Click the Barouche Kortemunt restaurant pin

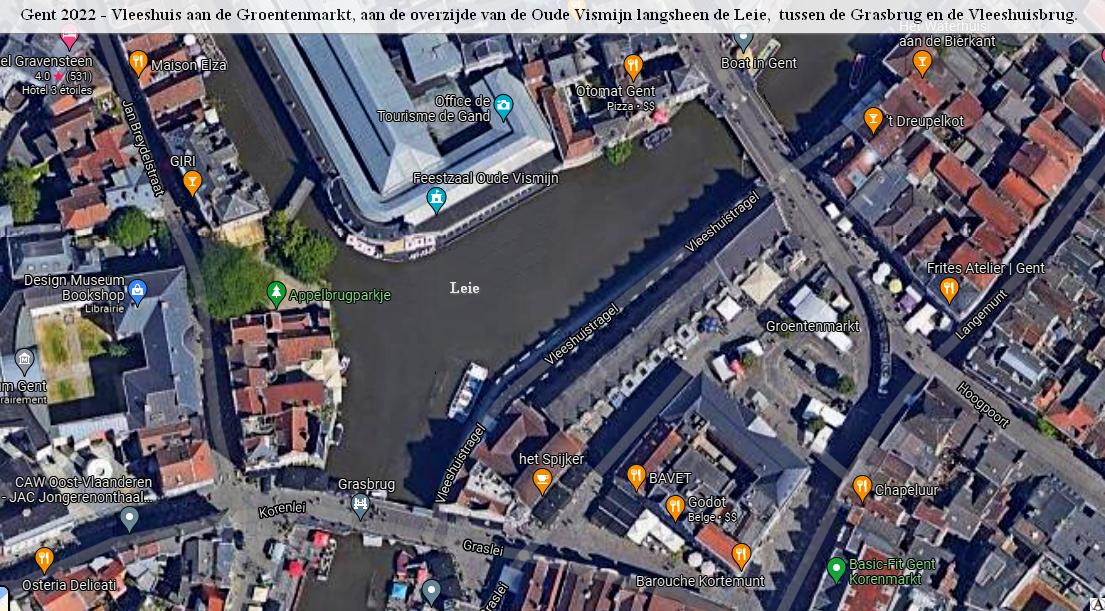point(740,555)
